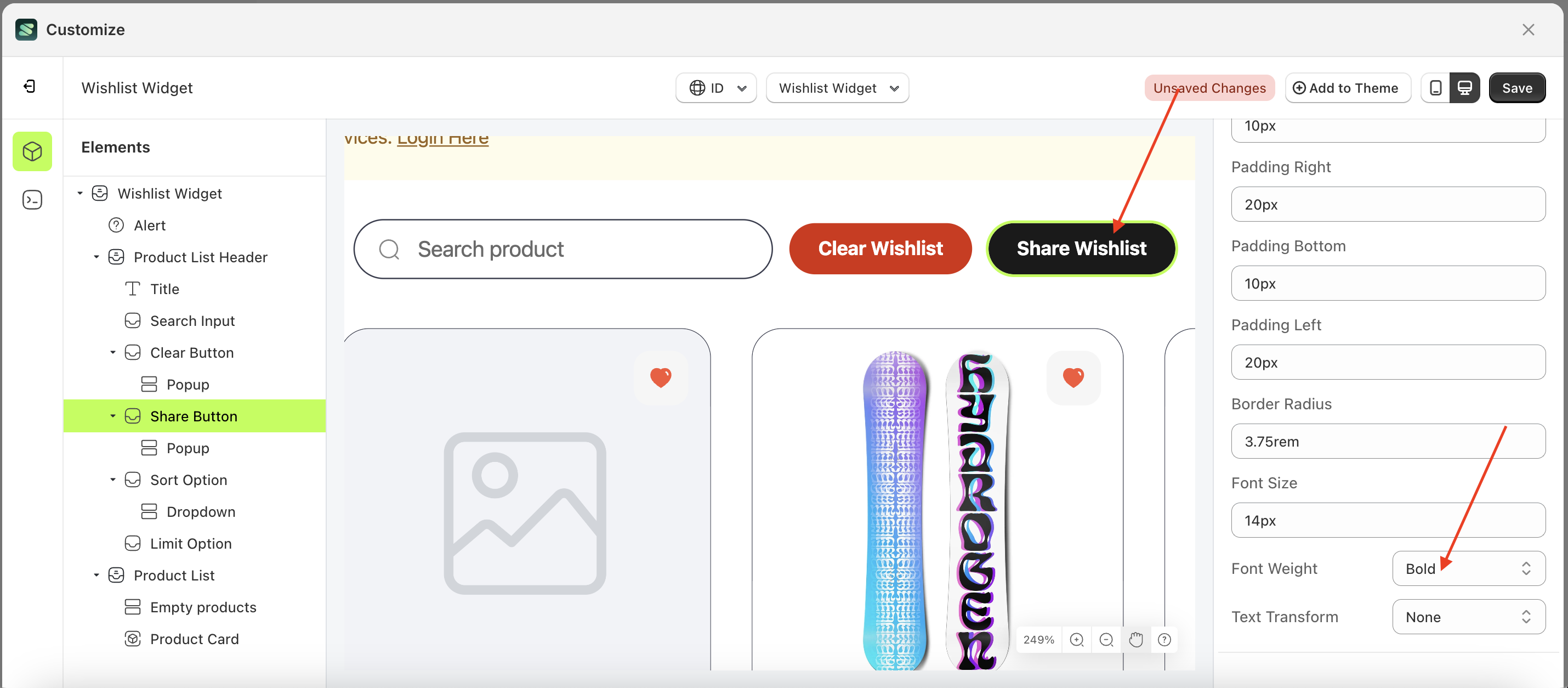Switch preview to desktop view

coord(1465,87)
